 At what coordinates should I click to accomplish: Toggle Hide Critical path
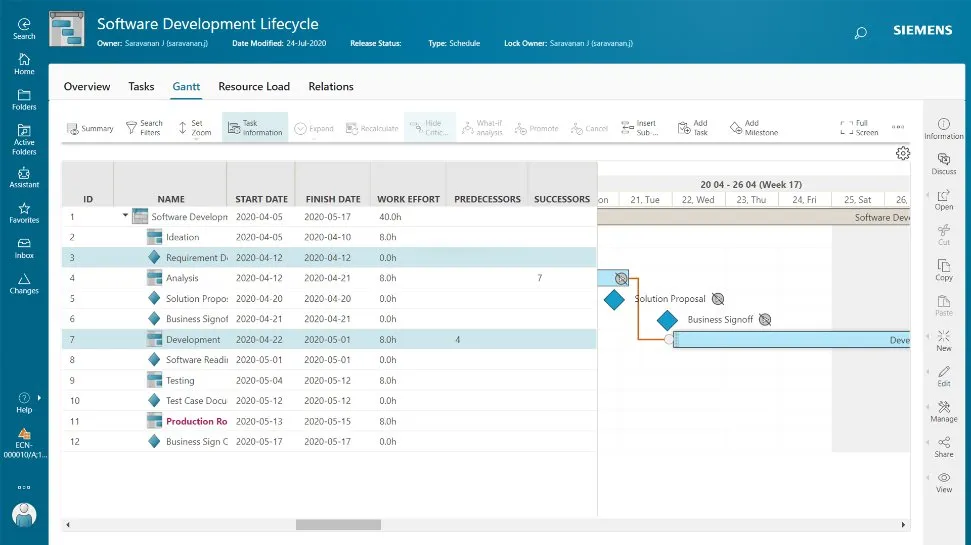[430, 128]
